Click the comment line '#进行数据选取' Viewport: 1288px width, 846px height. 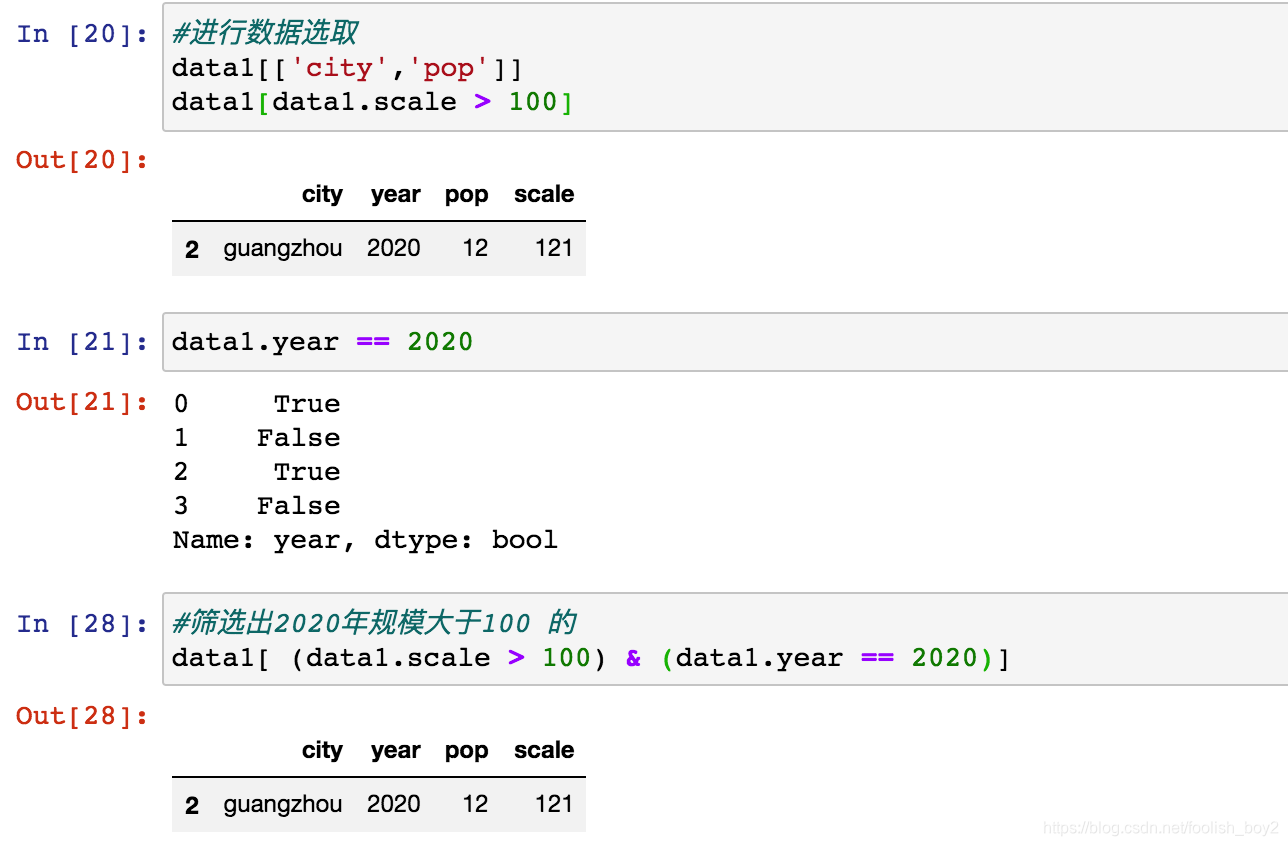(265, 33)
